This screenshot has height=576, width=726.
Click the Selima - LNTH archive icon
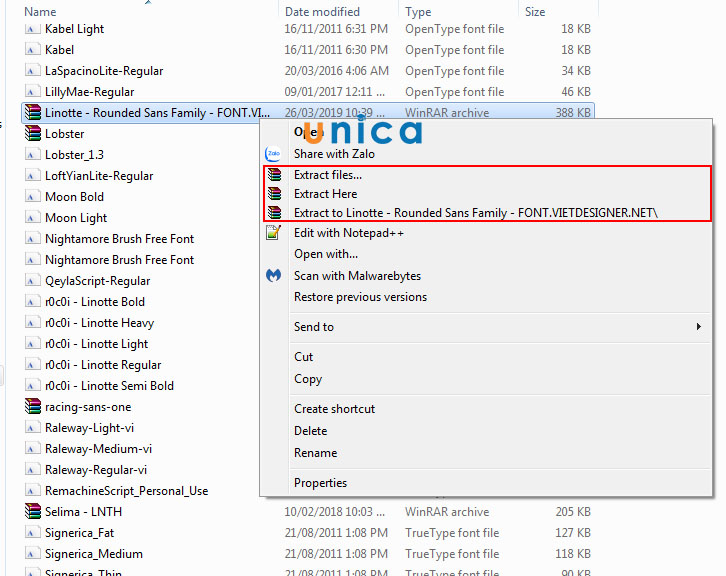[x=33, y=512]
